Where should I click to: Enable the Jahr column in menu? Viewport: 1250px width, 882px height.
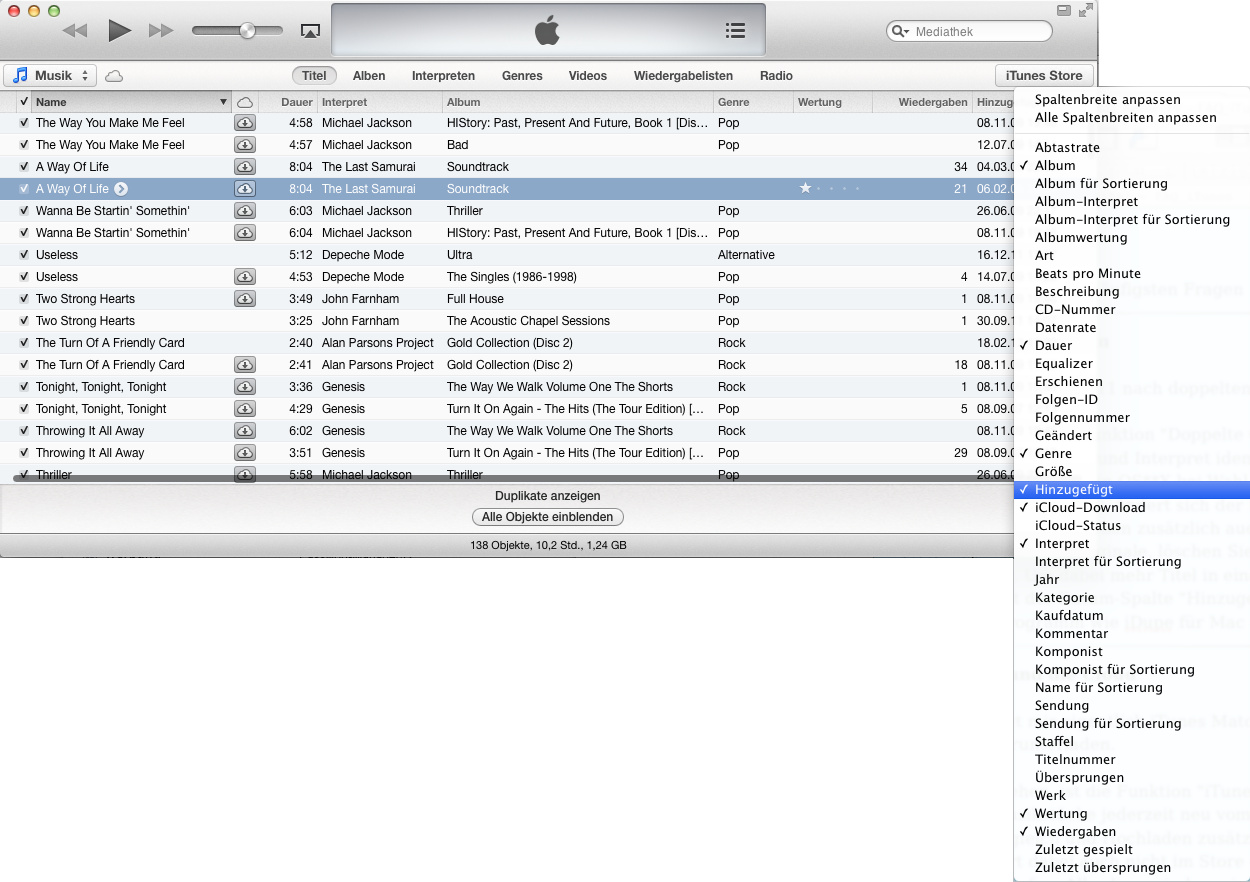[x=1132, y=580]
